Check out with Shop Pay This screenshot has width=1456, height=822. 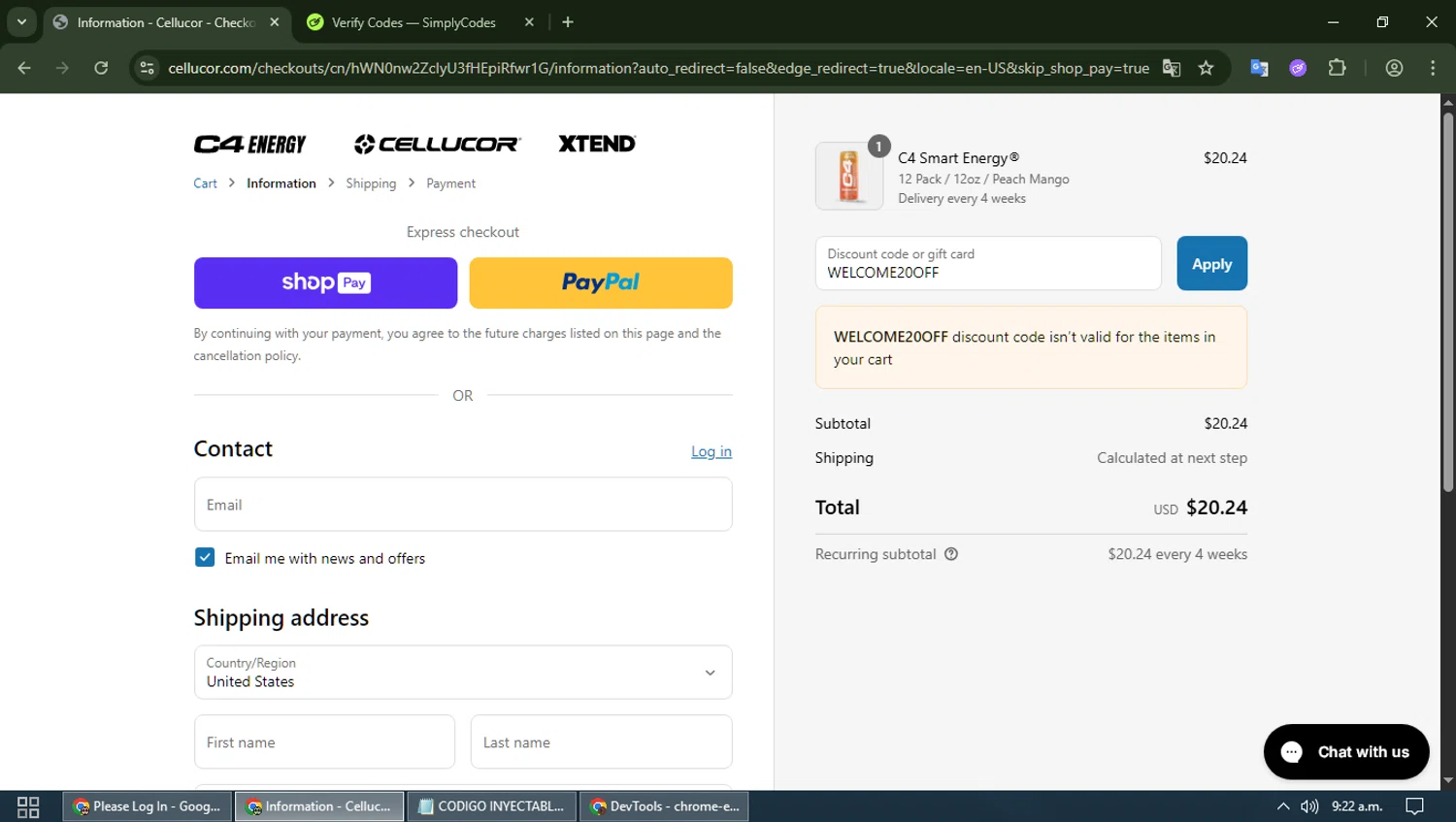325,282
